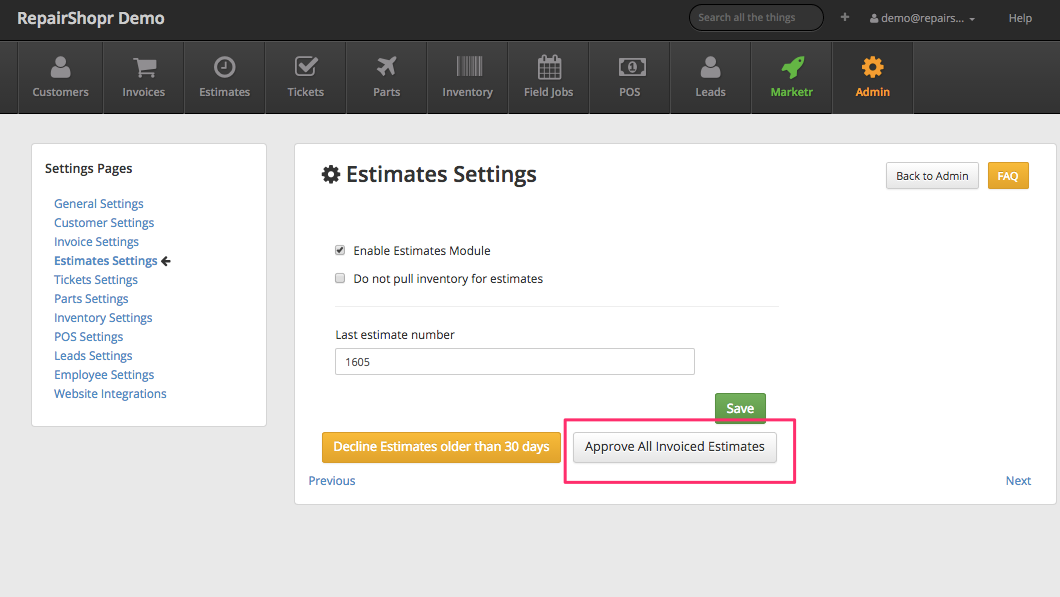Uncheck Enable Estimates Module checkbox
1060x597 pixels.
340,250
